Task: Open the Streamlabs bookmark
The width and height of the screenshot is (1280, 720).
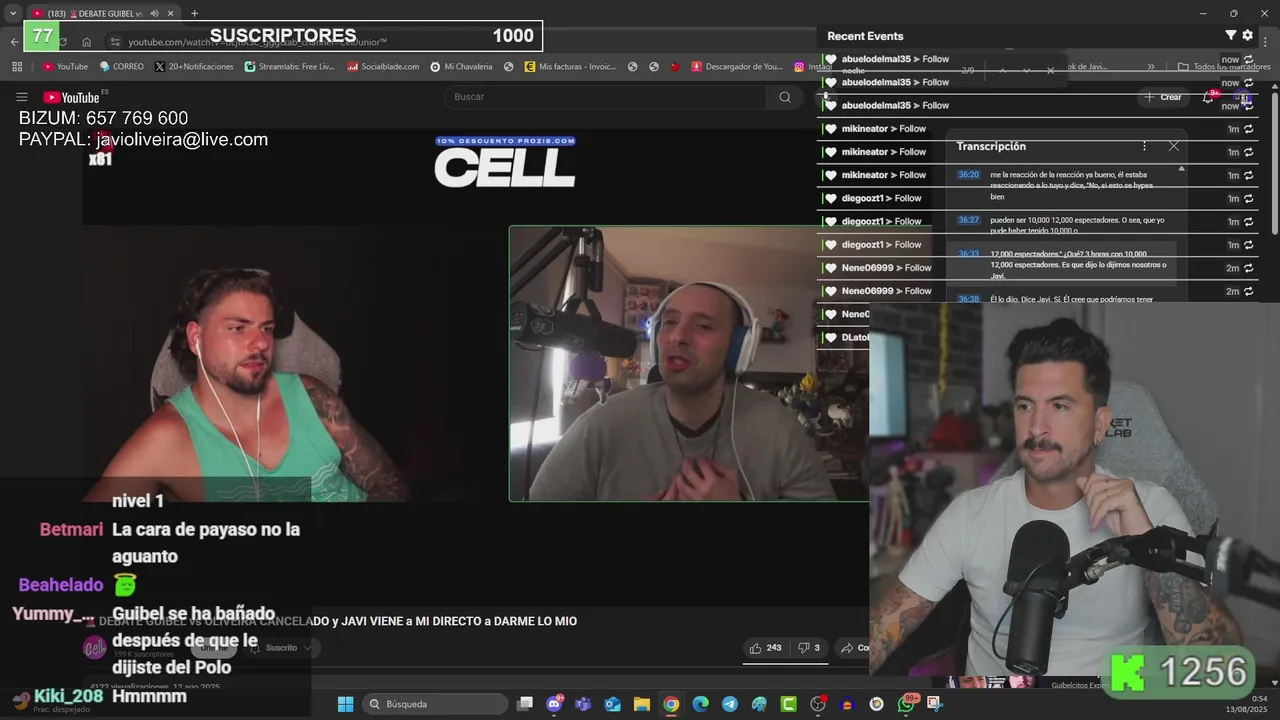Action: click(x=290, y=66)
